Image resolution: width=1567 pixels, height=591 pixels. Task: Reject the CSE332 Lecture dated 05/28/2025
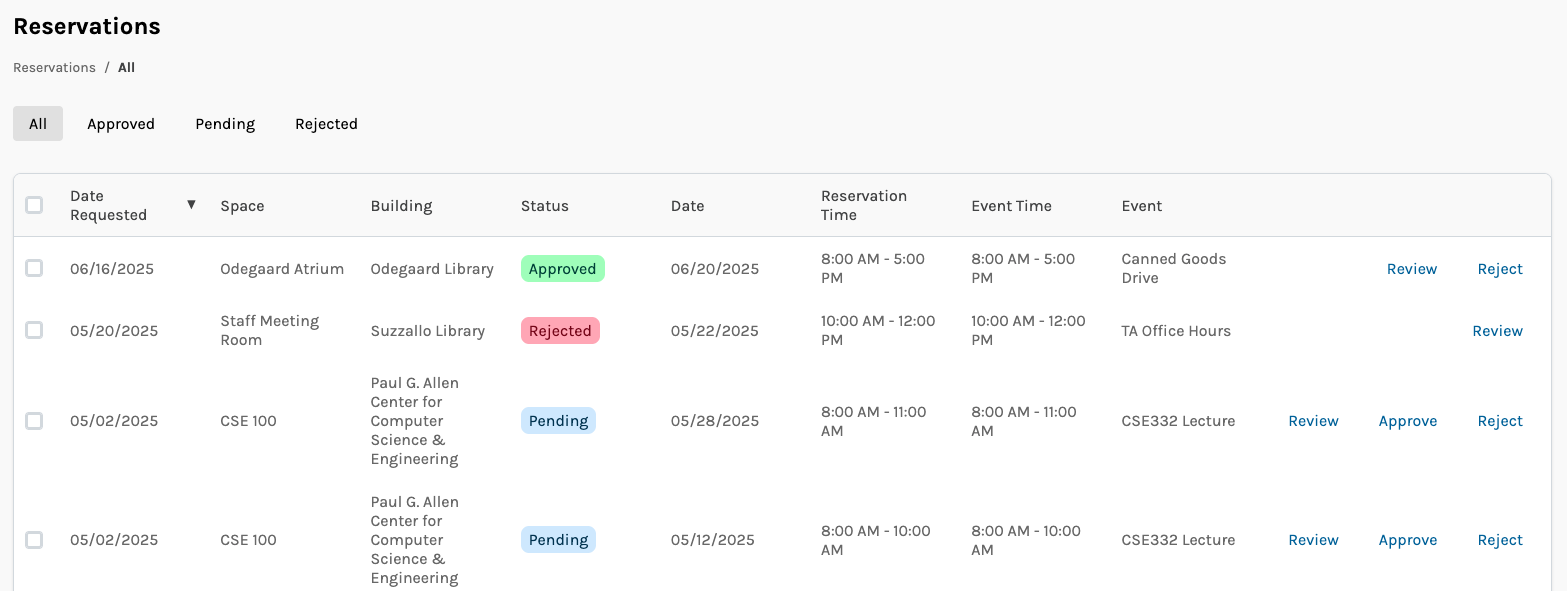1499,420
